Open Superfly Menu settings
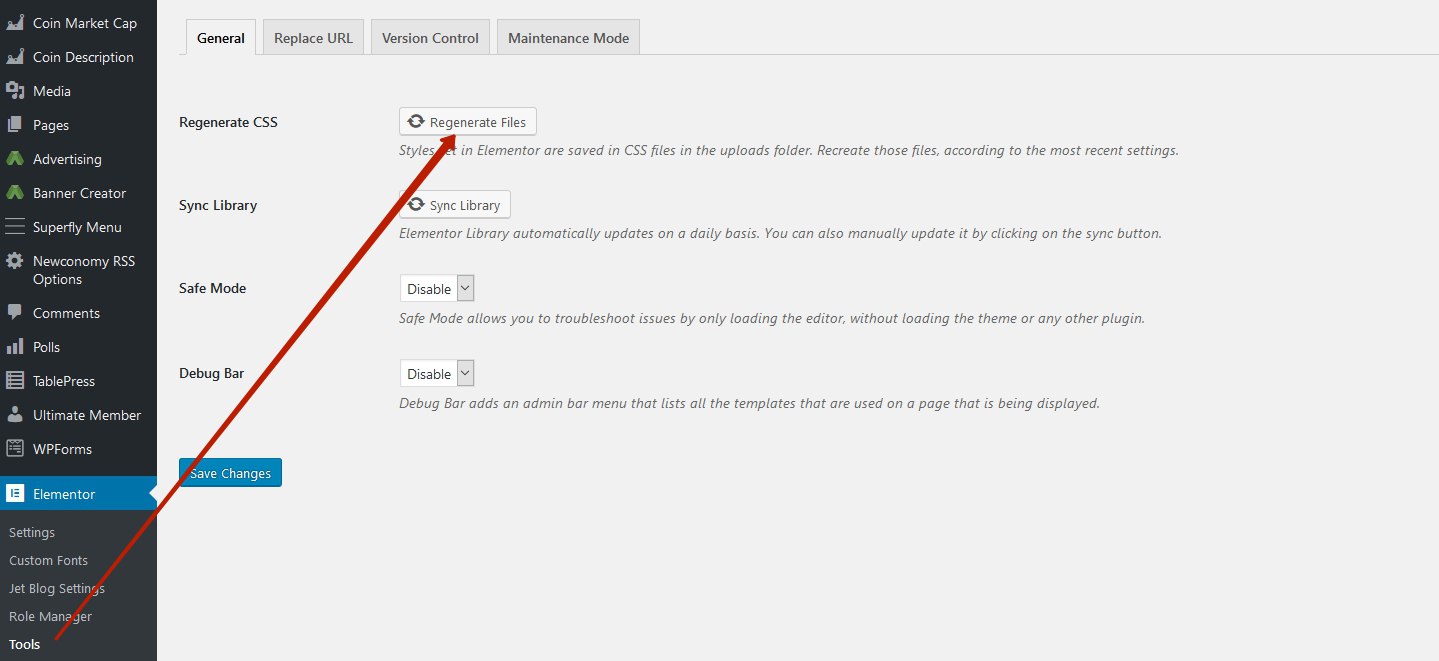This screenshot has height=661, width=1439. [78, 227]
